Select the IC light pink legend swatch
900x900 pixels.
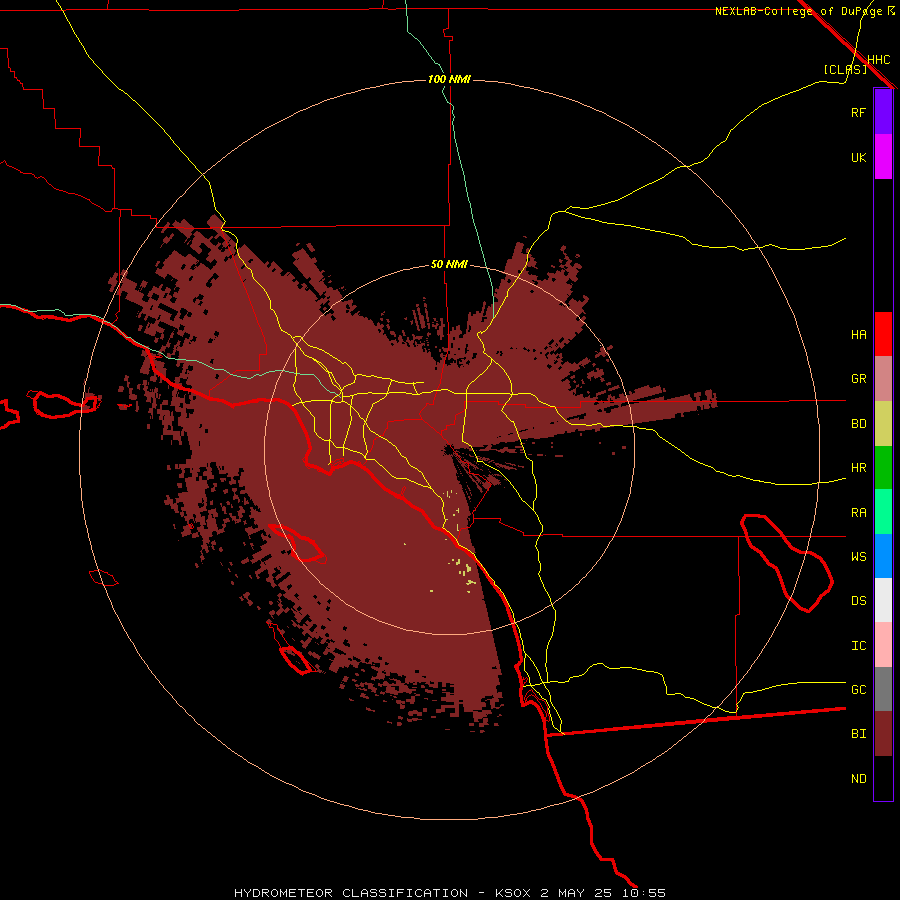tap(883, 645)
